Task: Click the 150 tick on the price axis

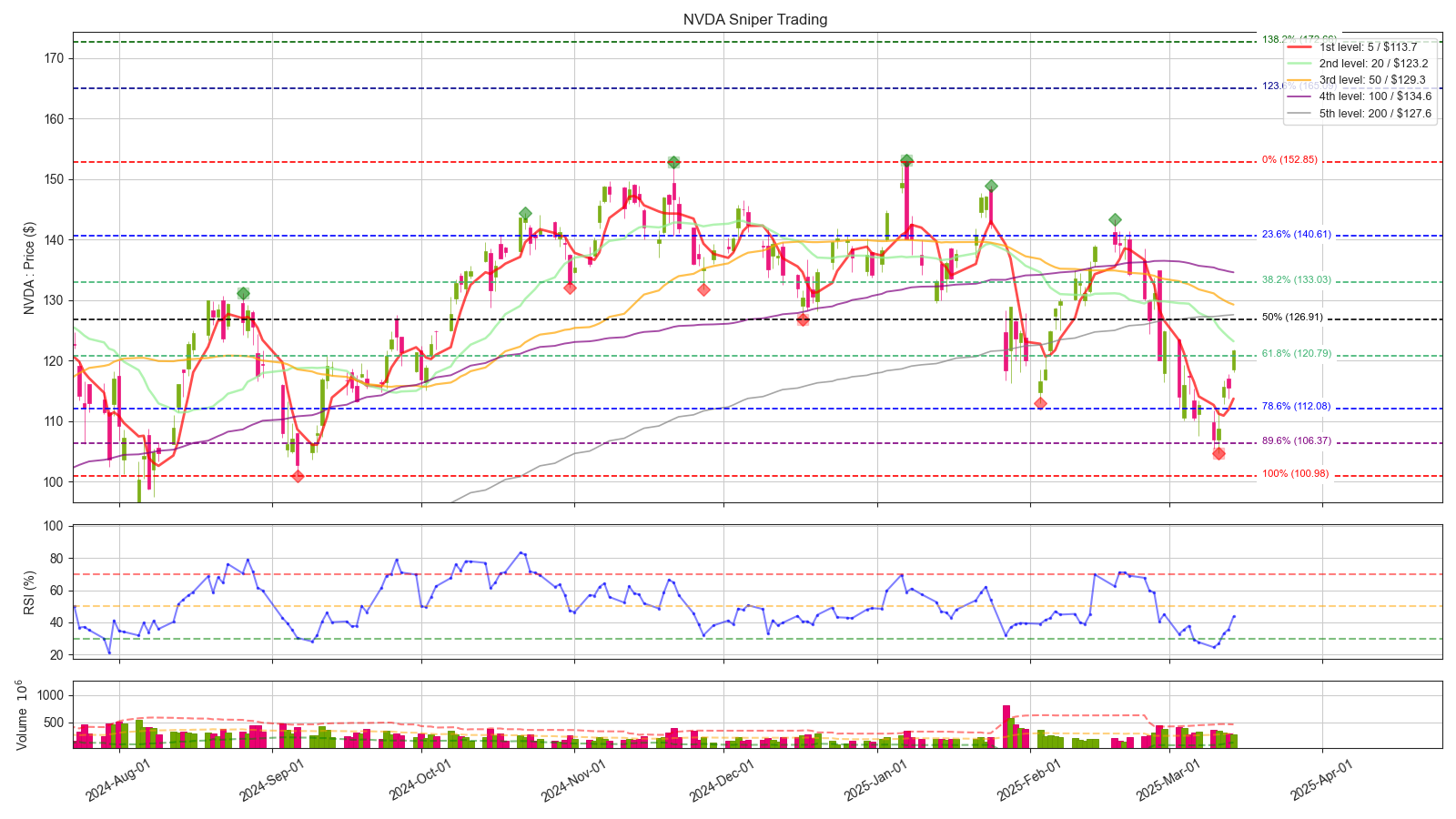Action: (x=53, y=179)
